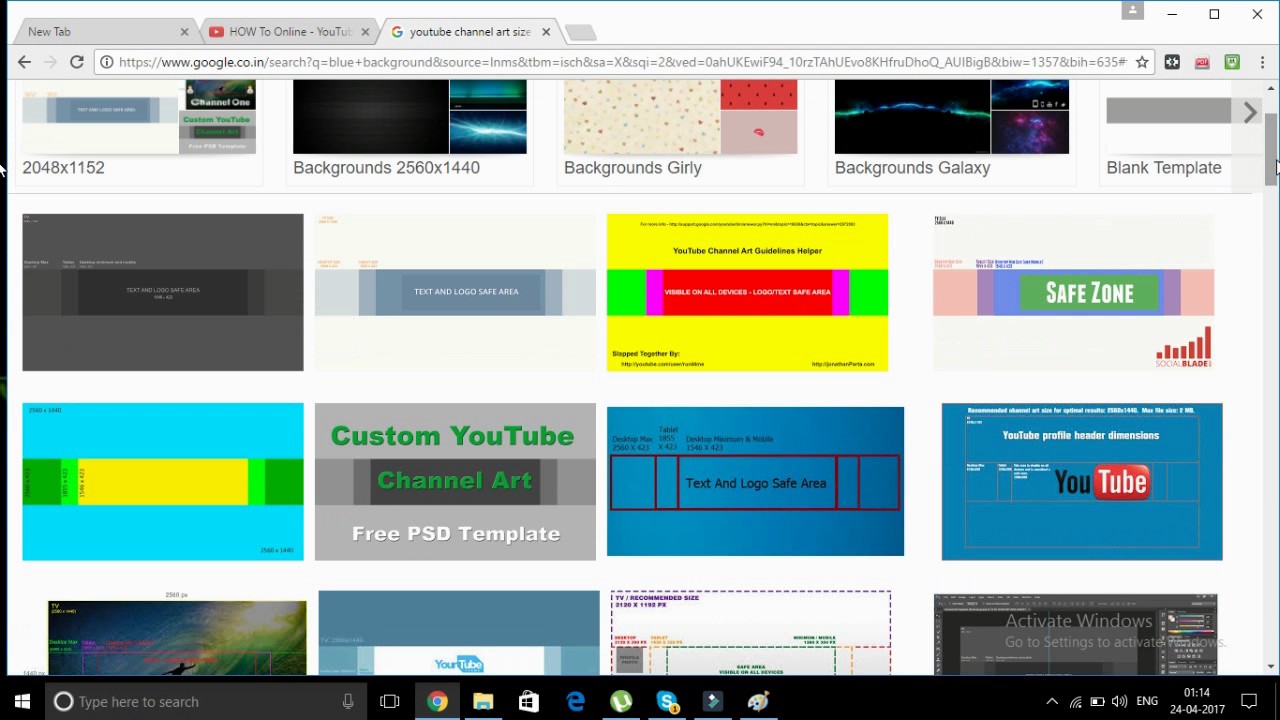Open uTorrent from the taskbar

point(621,701)
